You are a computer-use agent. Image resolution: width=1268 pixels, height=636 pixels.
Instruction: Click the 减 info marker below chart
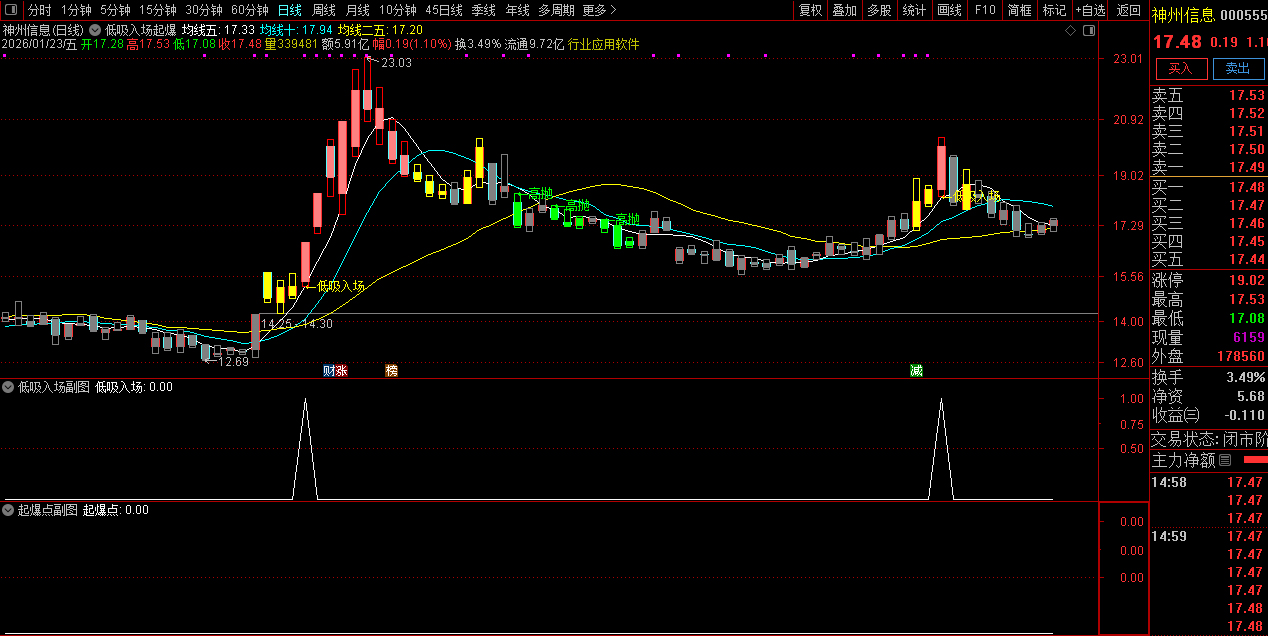tap(916, 371)
